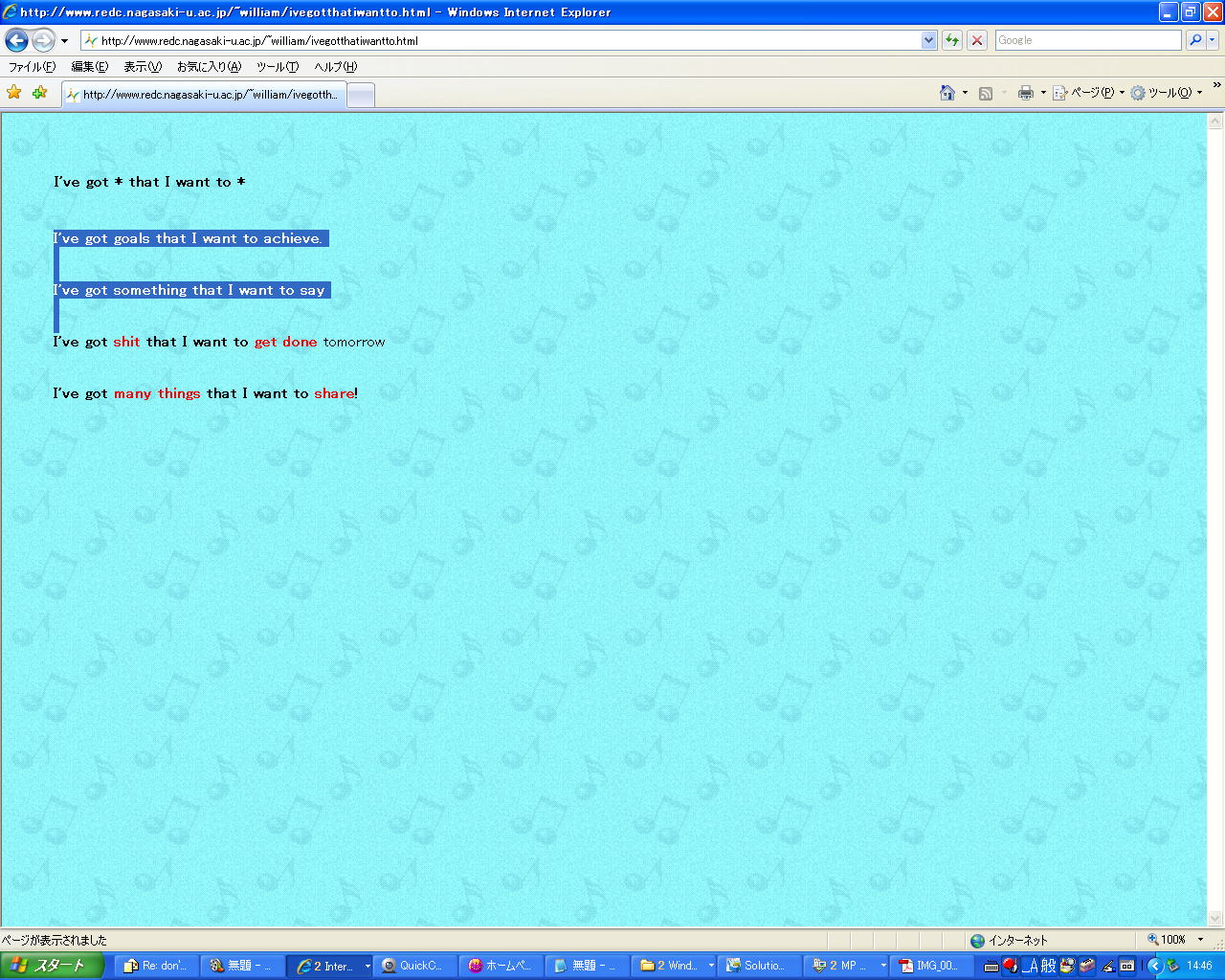Click inside the Google search box
The width and height of the screenshot is (1225, 980).
[1087, 40]
